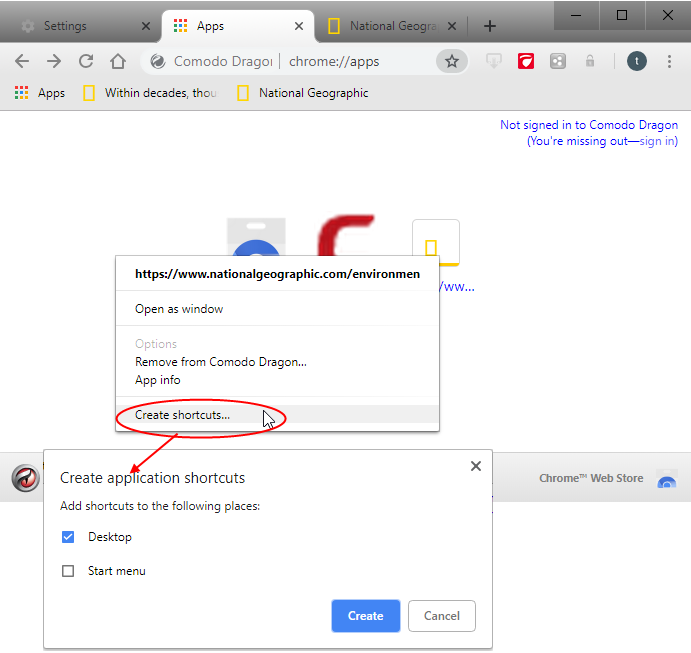The height and width of the screenshot is (653, 691).
Task: Close the Apps tab
Action: (299, 26)
